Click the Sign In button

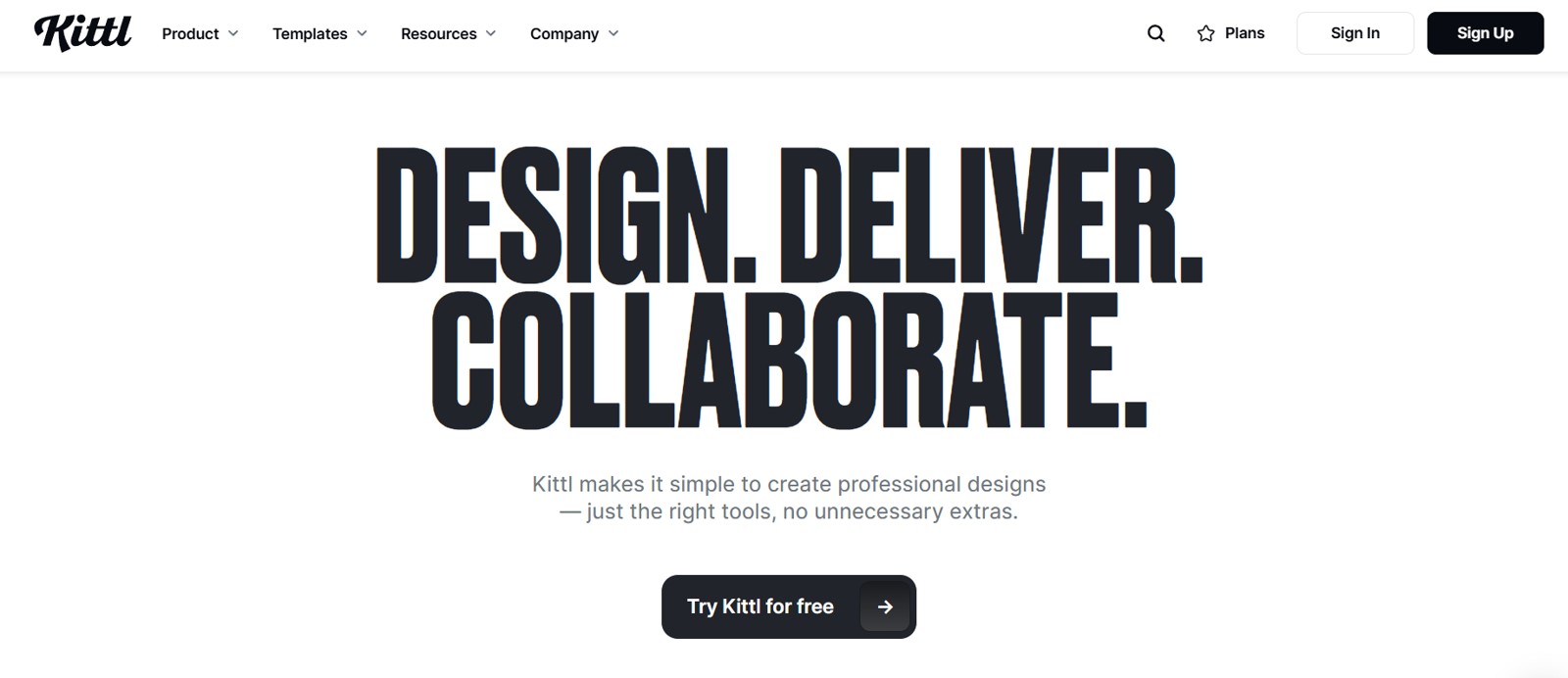[1355, 33]
